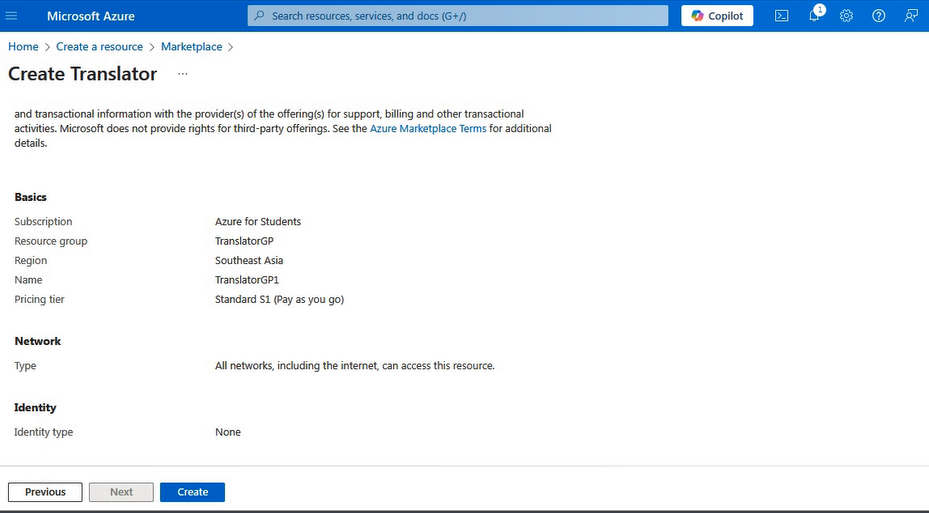Open the hamburger portal menu
The width and height of the screenshot is (929, 513).
[x=11, y=16]
